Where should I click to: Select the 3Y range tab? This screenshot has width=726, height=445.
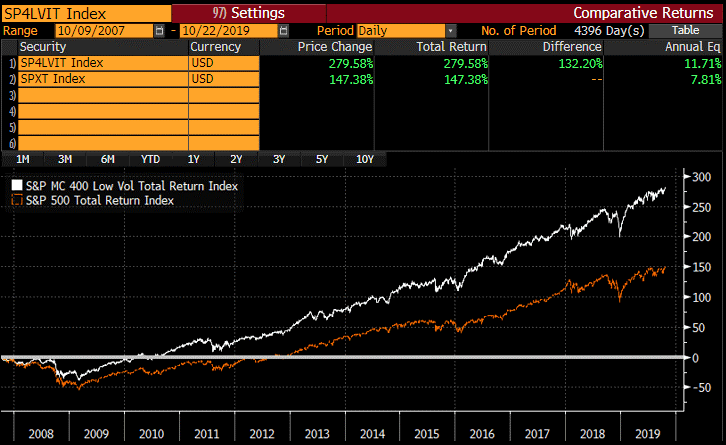tap(279, 159)
